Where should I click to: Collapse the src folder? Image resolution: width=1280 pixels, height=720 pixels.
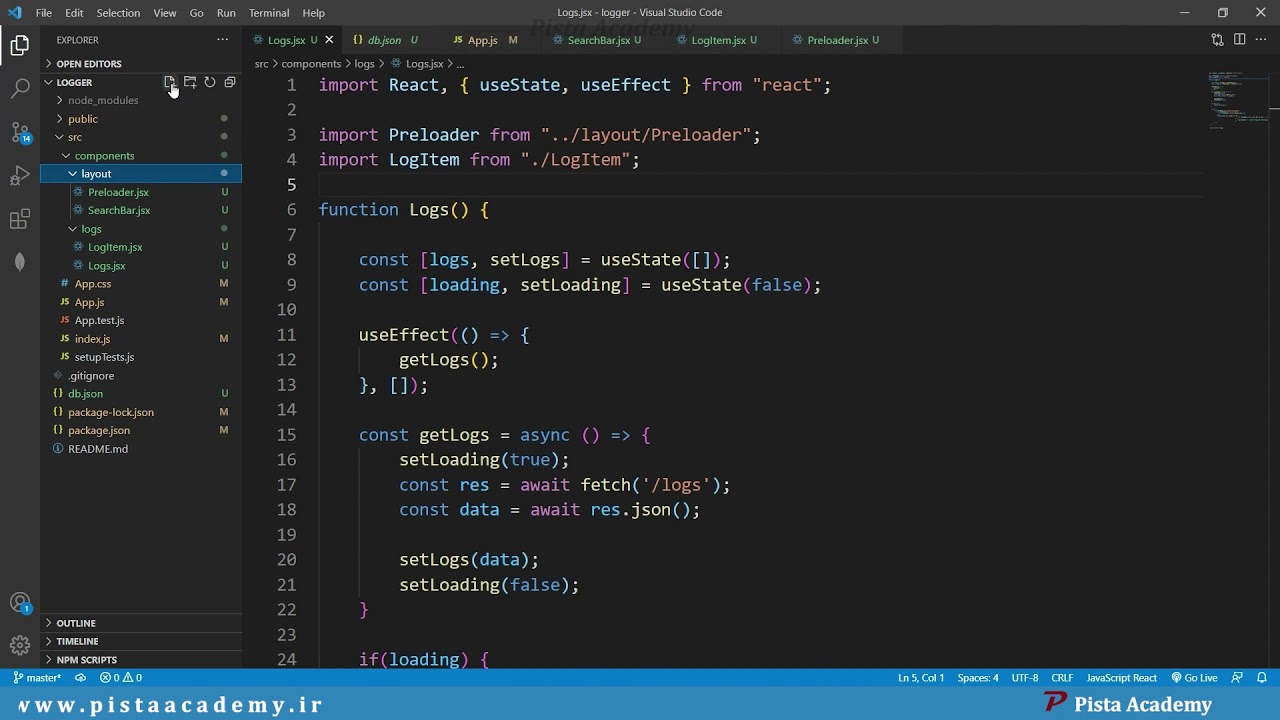click(x=141, y=137)
